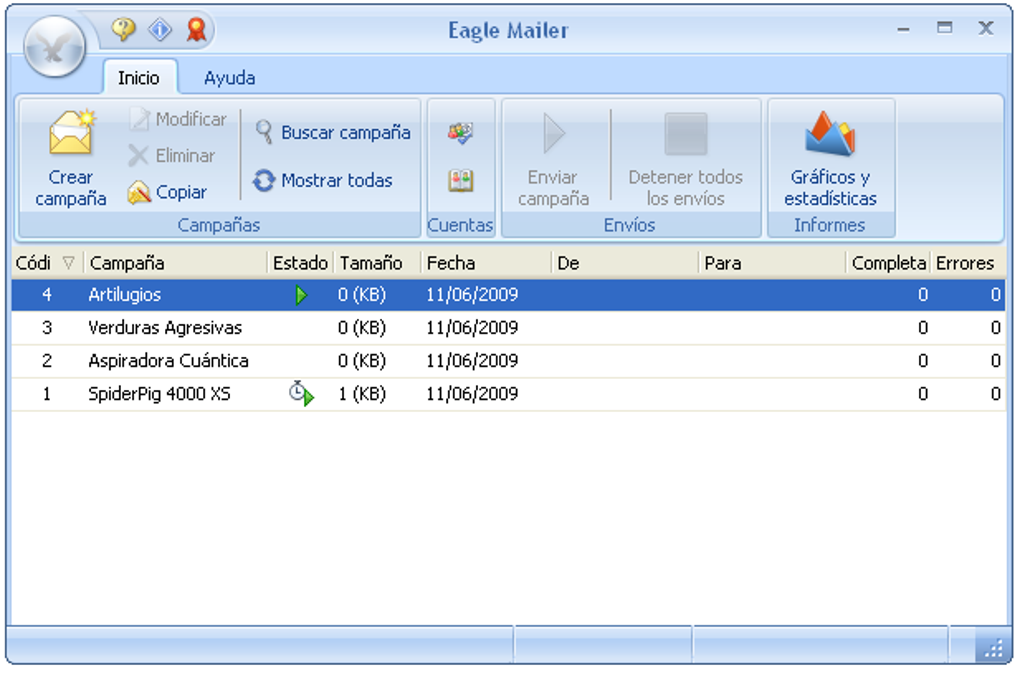This screenshot has height=673, width=1020.
Task: Open the accounts people icon in Cuentas
Action: (461, 133)
